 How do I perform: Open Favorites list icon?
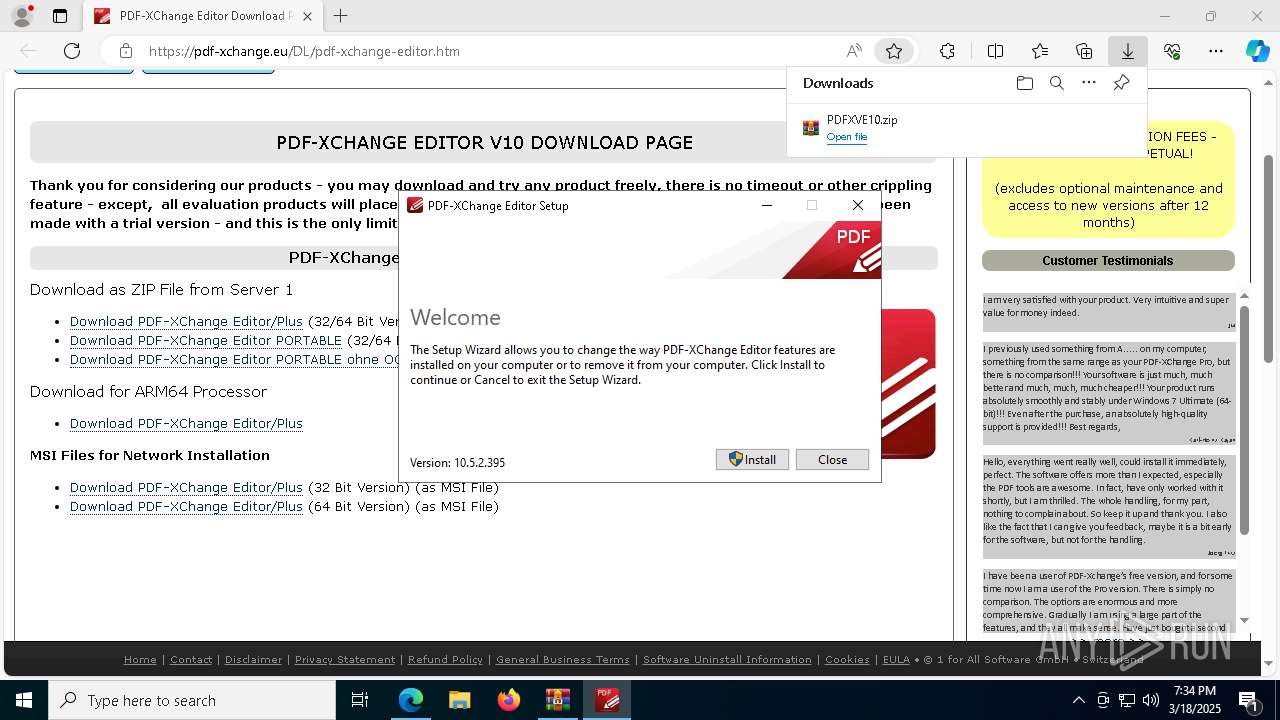tap(1040, 51)
